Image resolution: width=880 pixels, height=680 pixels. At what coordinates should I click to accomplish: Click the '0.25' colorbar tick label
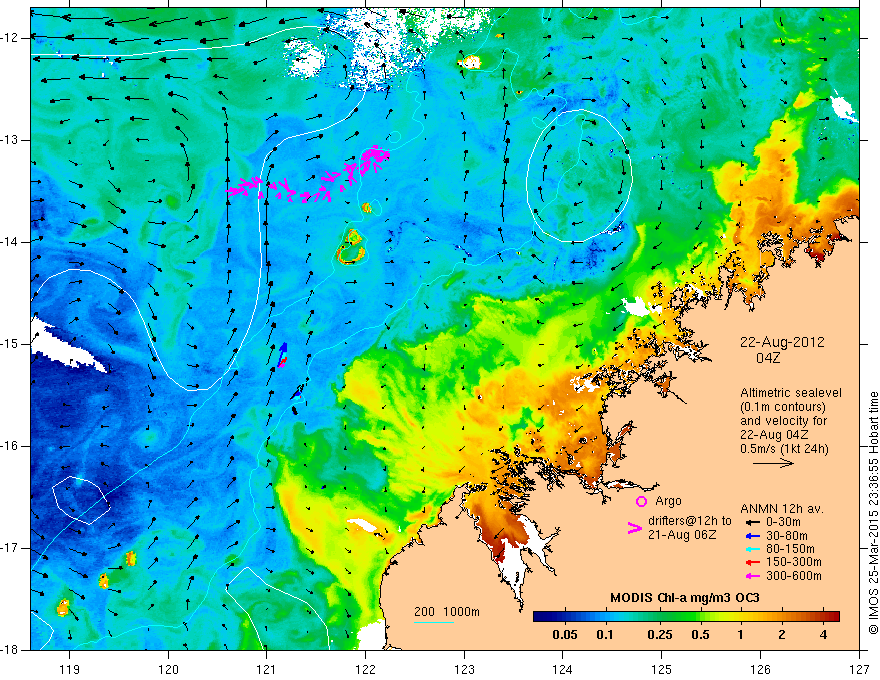659,635
